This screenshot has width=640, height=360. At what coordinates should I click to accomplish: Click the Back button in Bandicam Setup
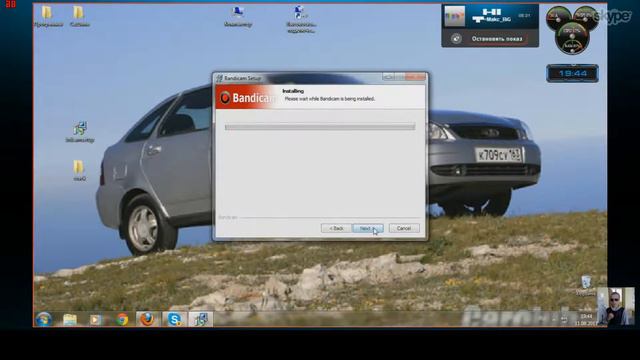point(336,229)
